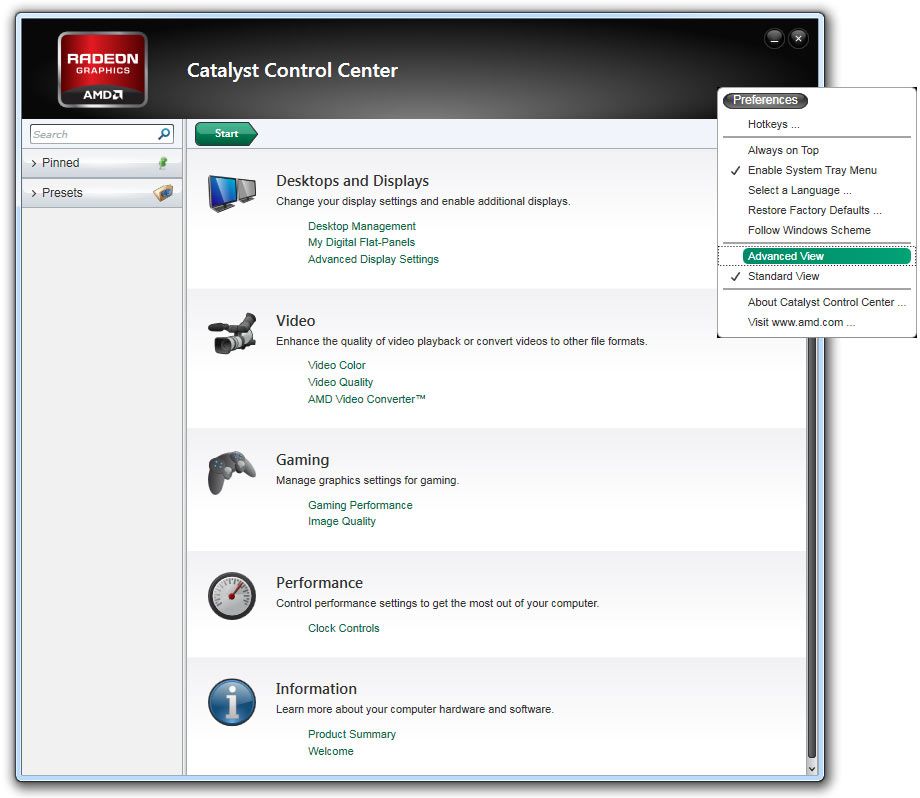
Task: Select Standard View in Preferences menu
Action: (783, 276)
